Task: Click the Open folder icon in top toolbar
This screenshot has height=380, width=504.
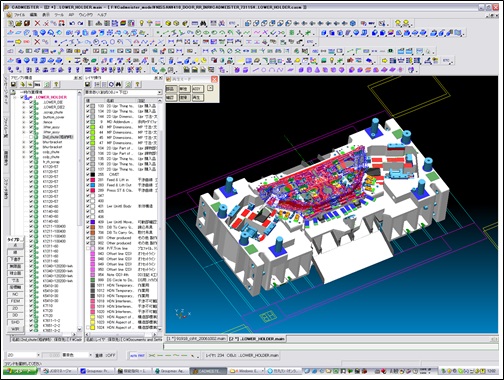Action: click(x=19, y=23)
